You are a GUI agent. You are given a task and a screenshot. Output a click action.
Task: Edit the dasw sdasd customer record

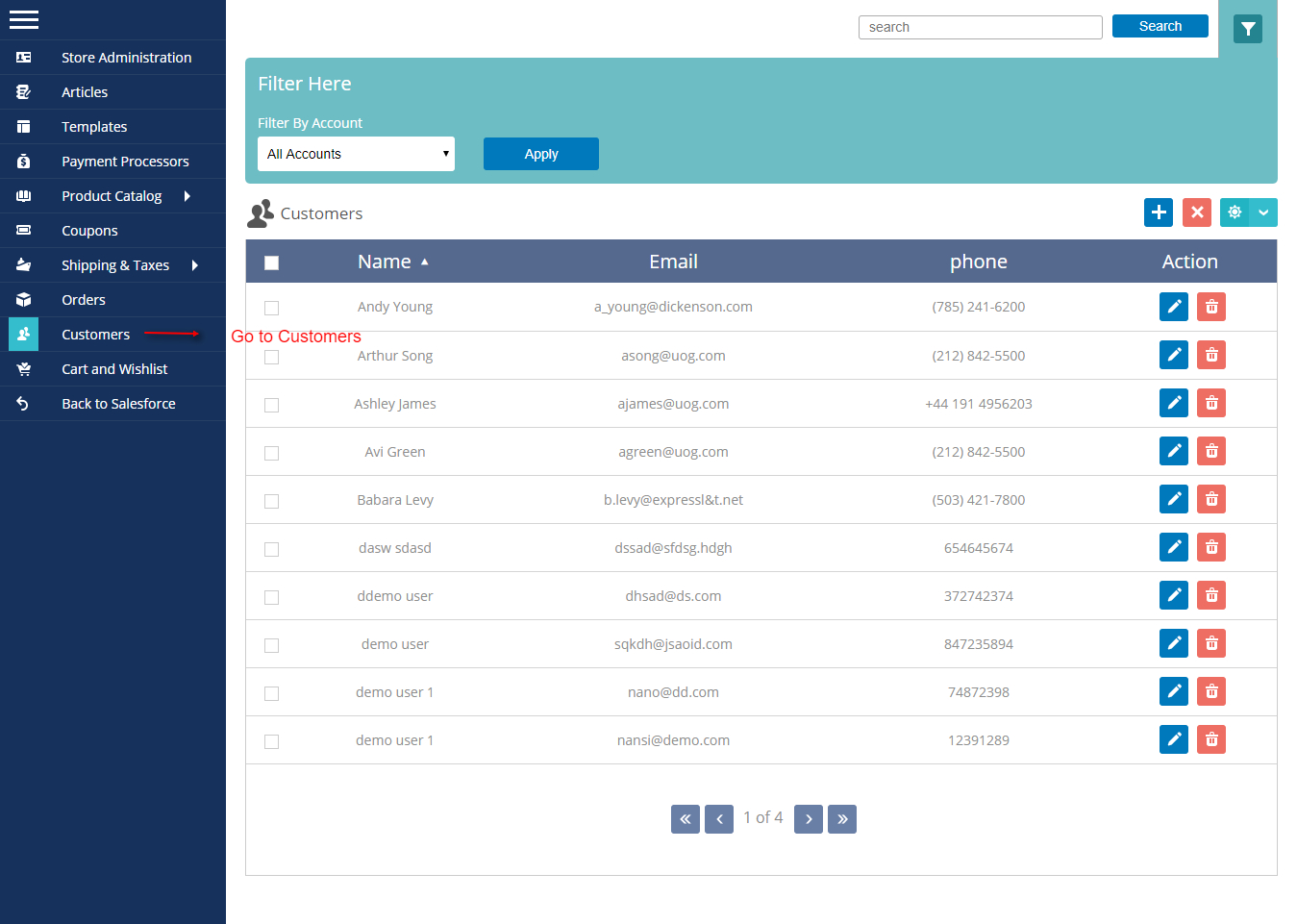pos(1174,547)
